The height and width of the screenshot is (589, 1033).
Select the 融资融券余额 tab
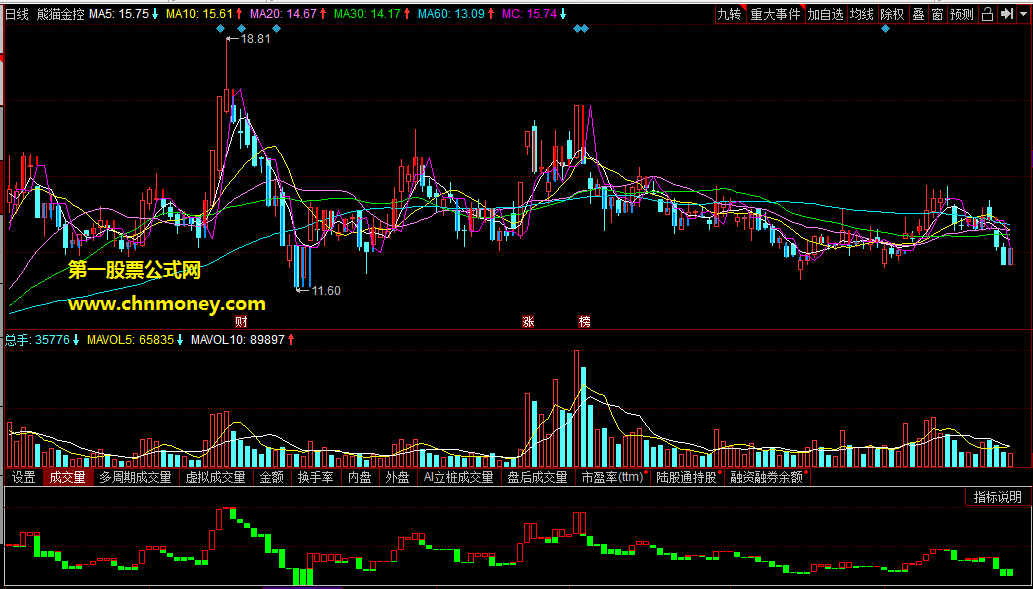click(x=767, y=477)
